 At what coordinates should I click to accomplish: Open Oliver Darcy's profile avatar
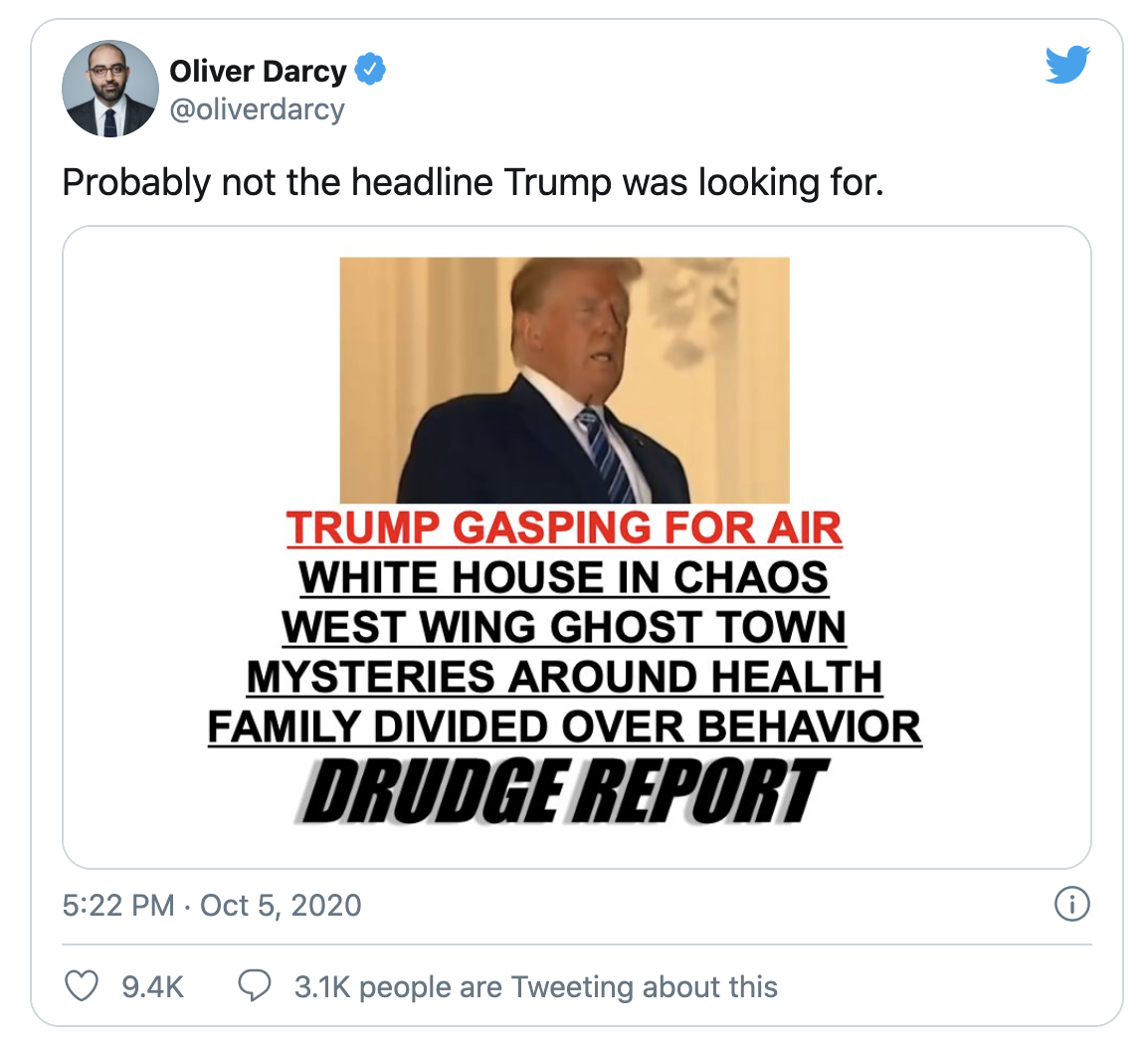[x=110, y=89]
